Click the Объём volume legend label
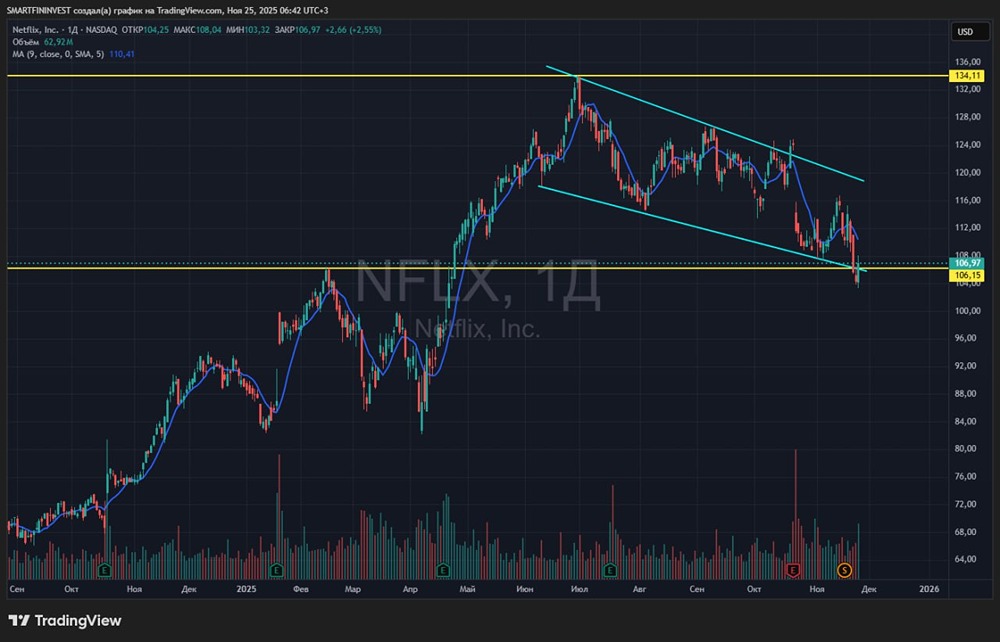Screen dimensions: 1000x642 coord(26,41)
